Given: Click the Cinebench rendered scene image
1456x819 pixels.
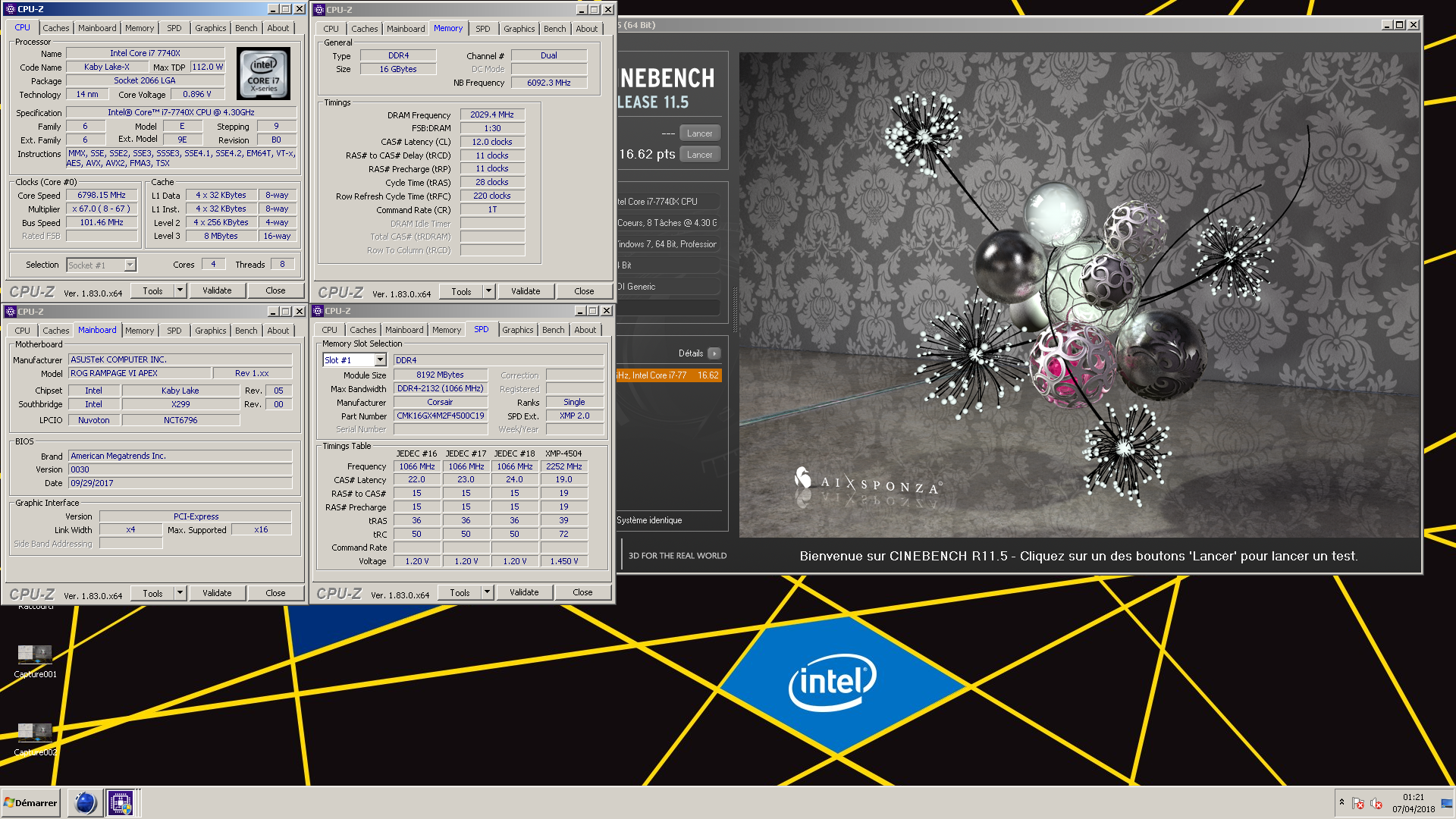Looking at the screenshot, I should [1079, 295].
